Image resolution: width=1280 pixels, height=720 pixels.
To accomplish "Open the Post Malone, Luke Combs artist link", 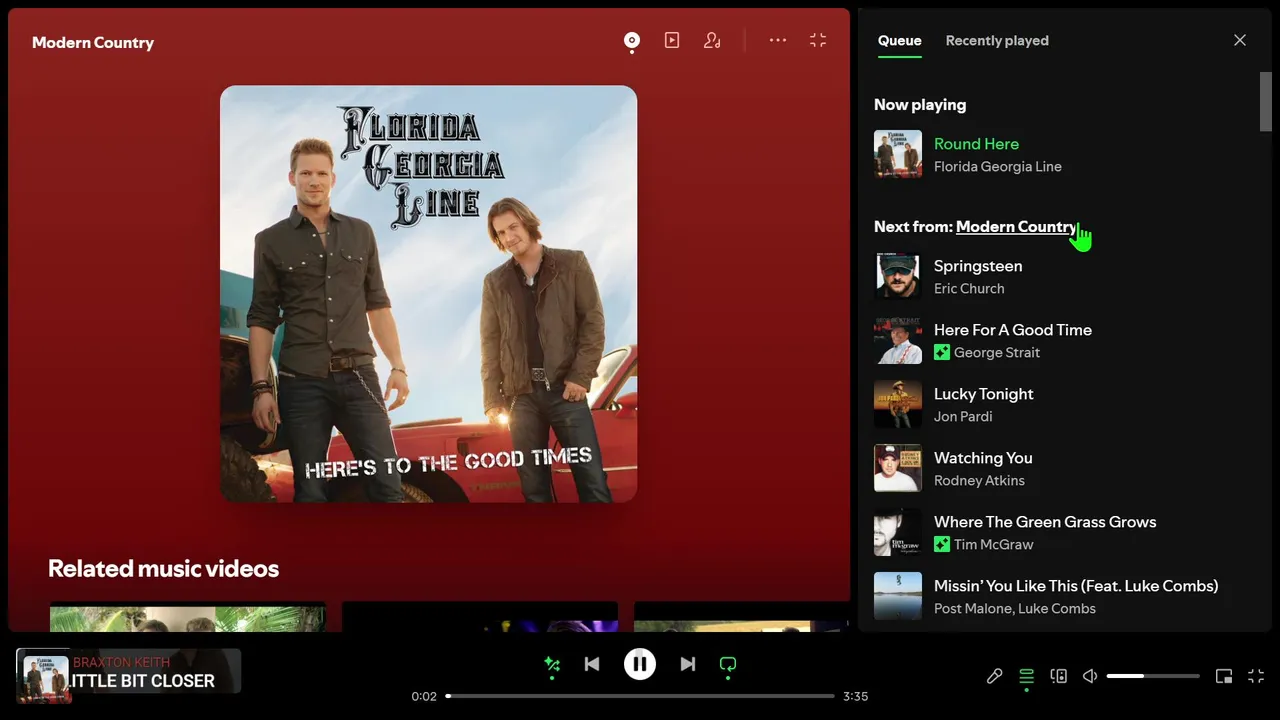I will tap(1015, 608).
